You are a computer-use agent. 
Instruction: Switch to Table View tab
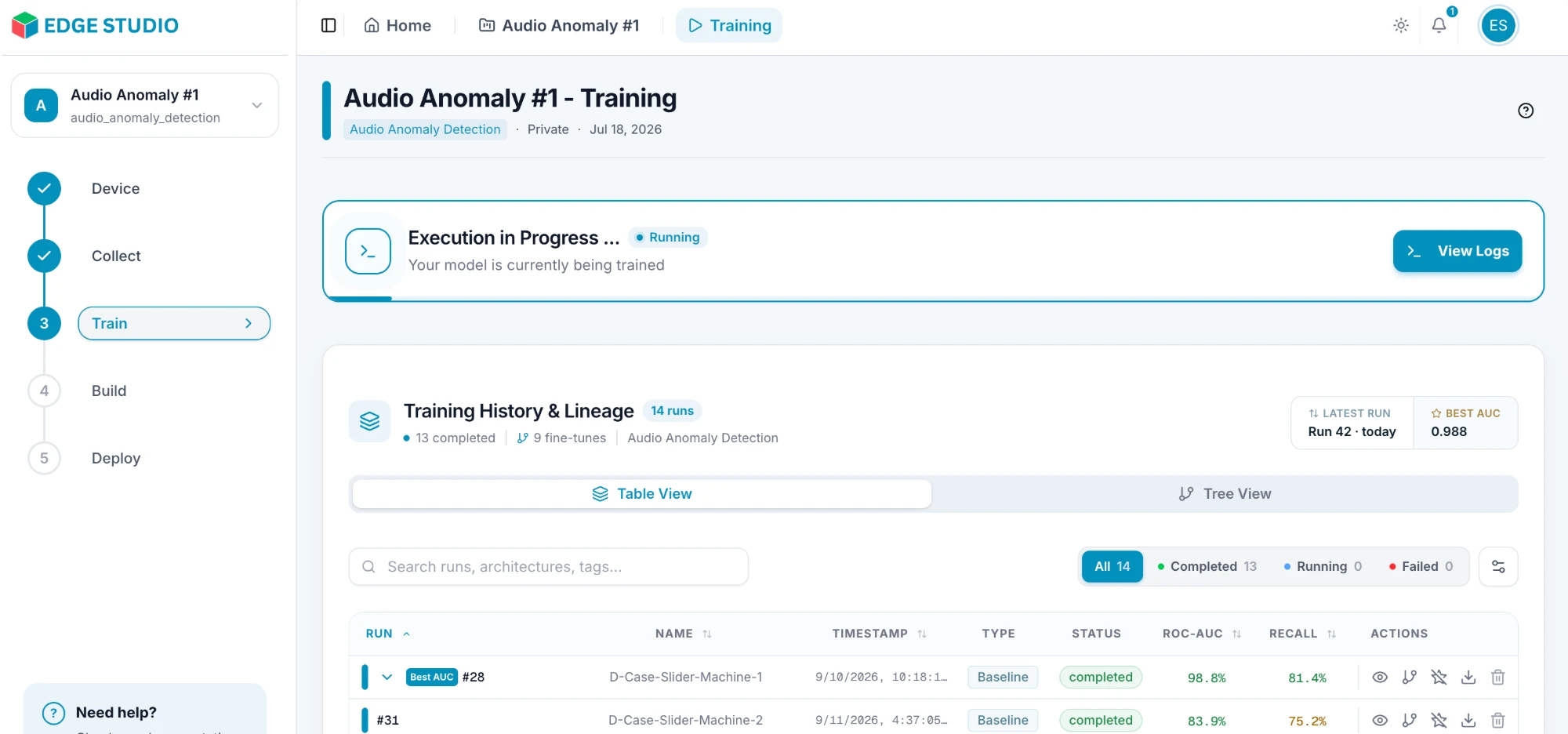pyautogui.click(x=642, y=494)
